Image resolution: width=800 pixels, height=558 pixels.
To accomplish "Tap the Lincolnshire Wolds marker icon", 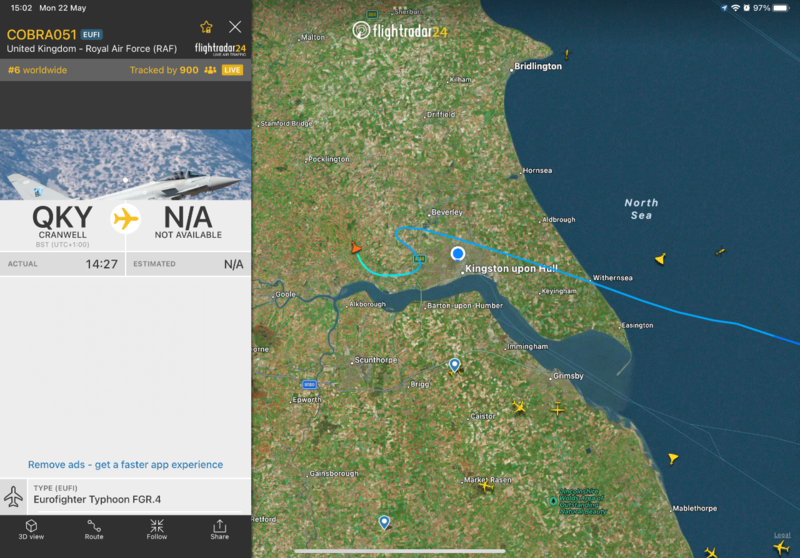I will tap(553, 501).
